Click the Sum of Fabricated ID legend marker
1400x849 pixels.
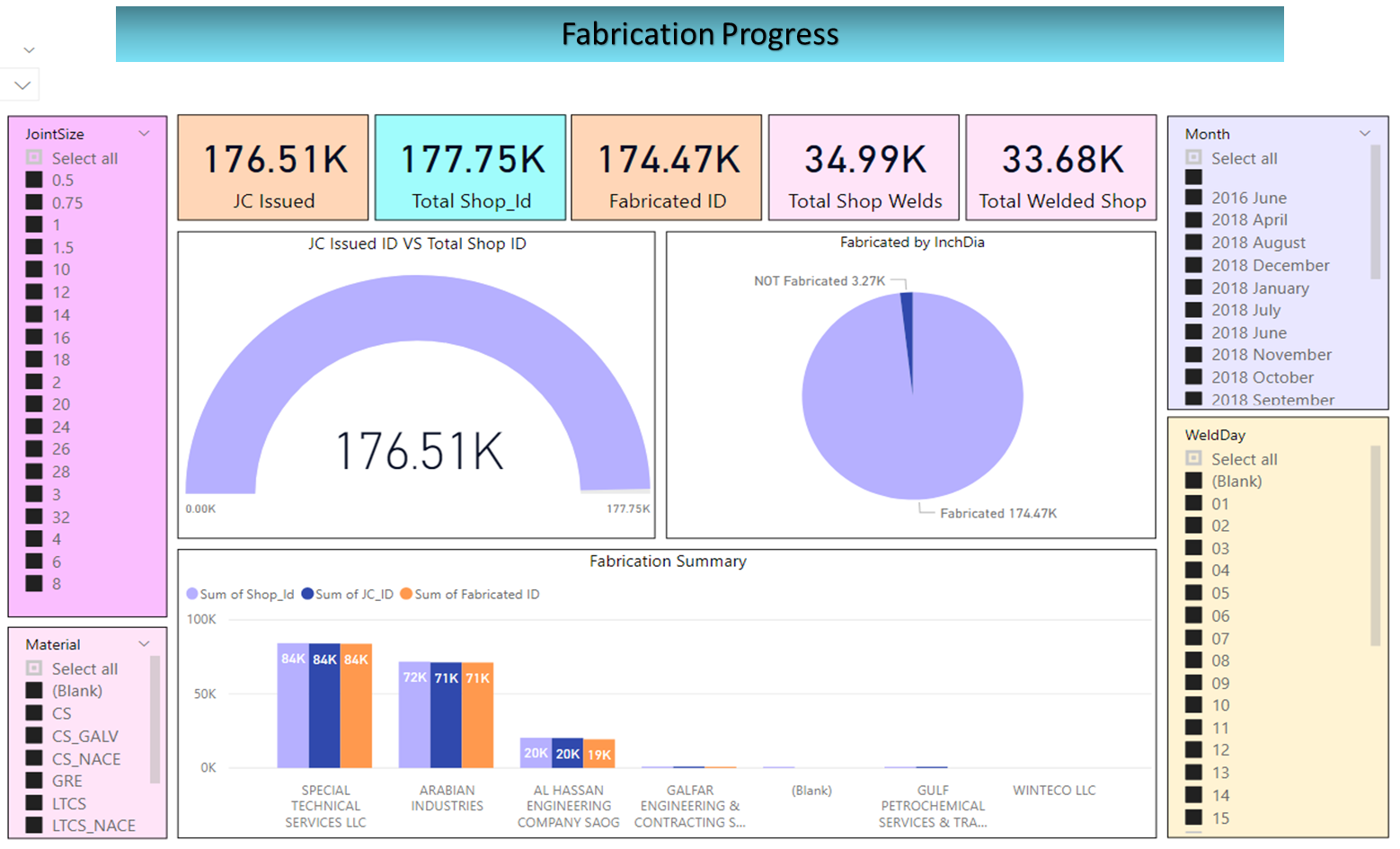point(406,594)
